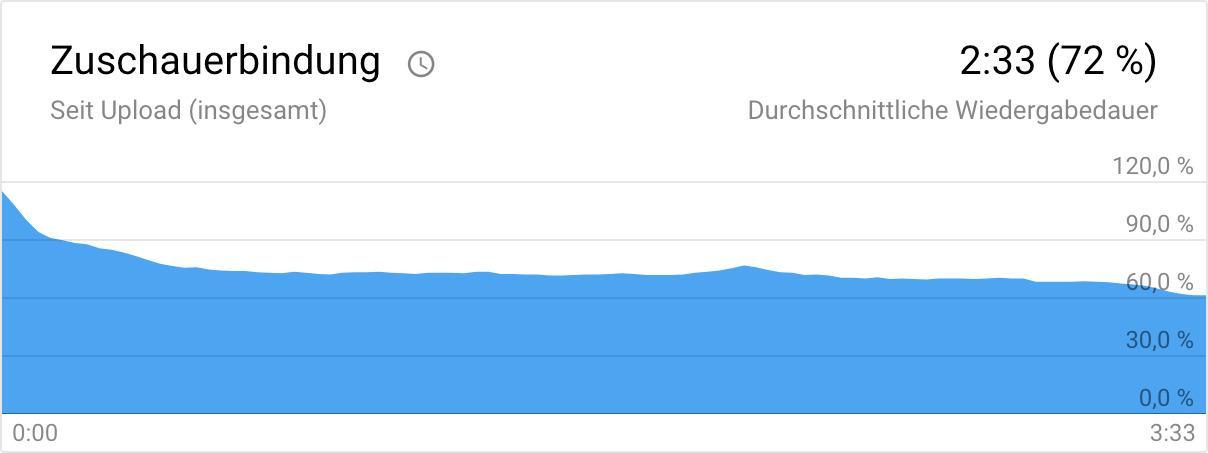Select the small mid-video bump on the retention curve
Screen dimensions: 1208x453
pyautogui.click(x=744, y=266)
